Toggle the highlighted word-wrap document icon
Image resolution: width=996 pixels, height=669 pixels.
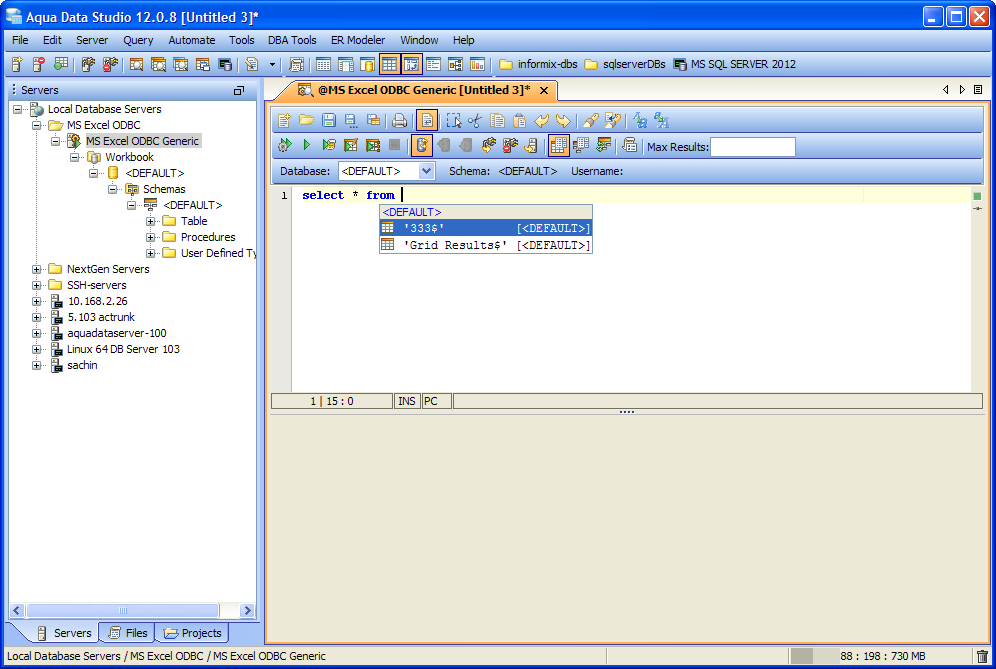click(x=427, y=120)
